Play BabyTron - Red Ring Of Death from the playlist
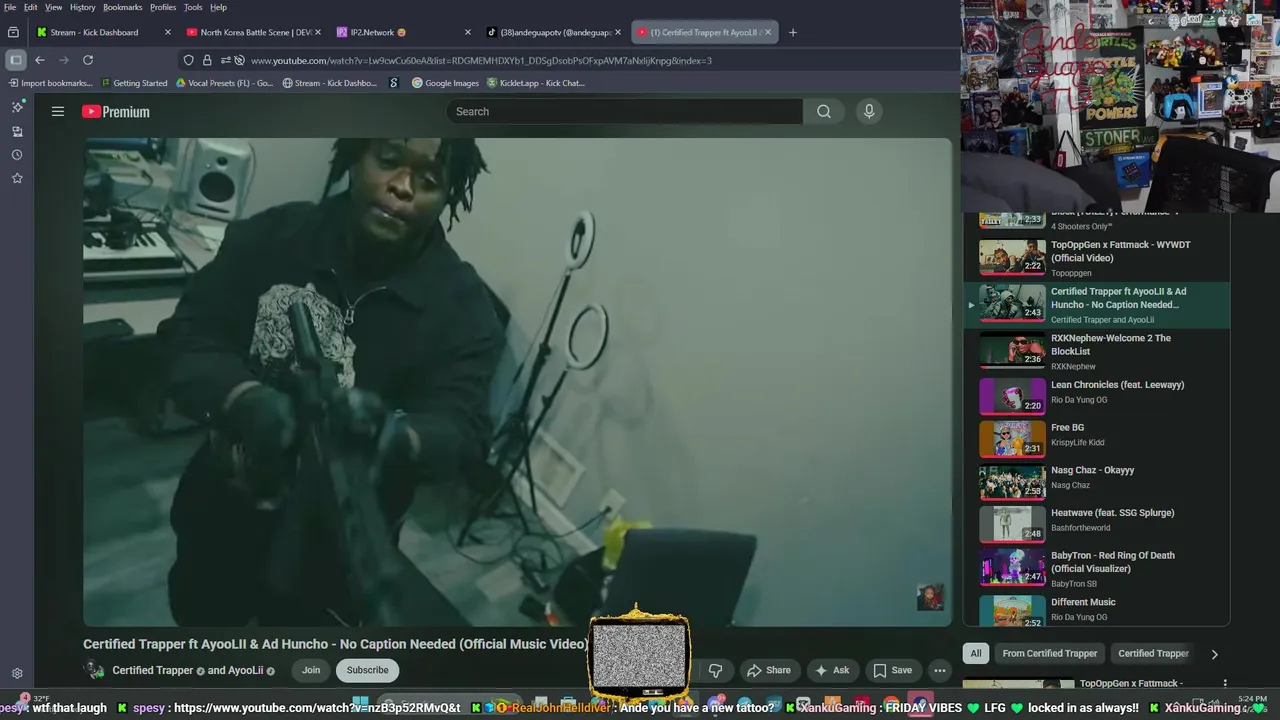Viewport: 1280px width, 720px height. coord(1096,568)
